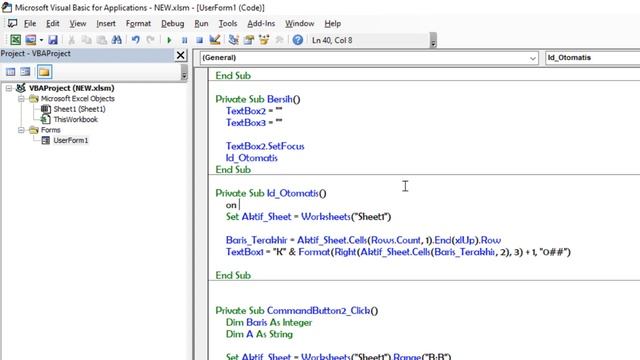Click the Toolbox toolbar icon

pos(279,40)
